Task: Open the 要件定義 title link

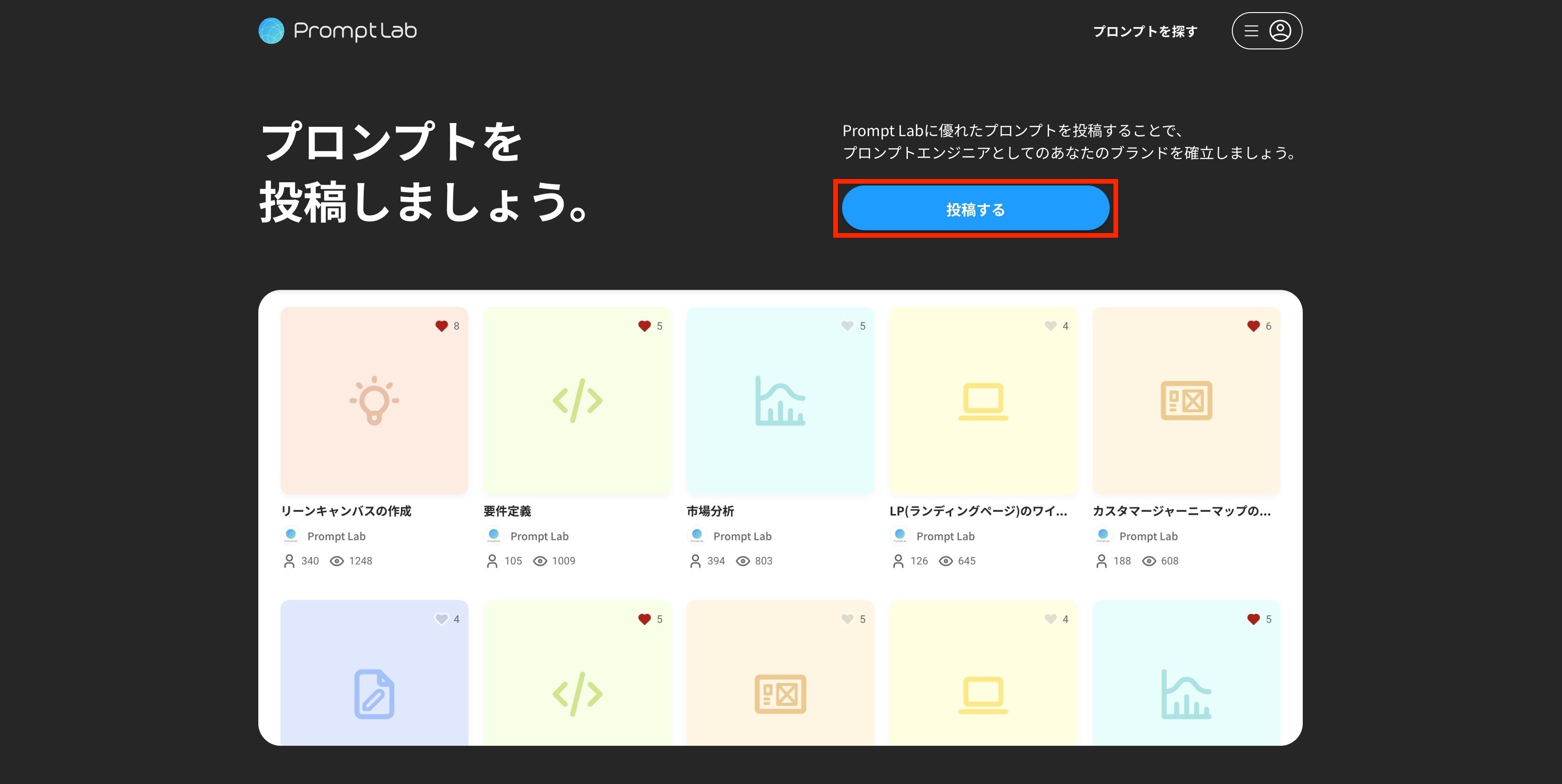Action: 507,511
